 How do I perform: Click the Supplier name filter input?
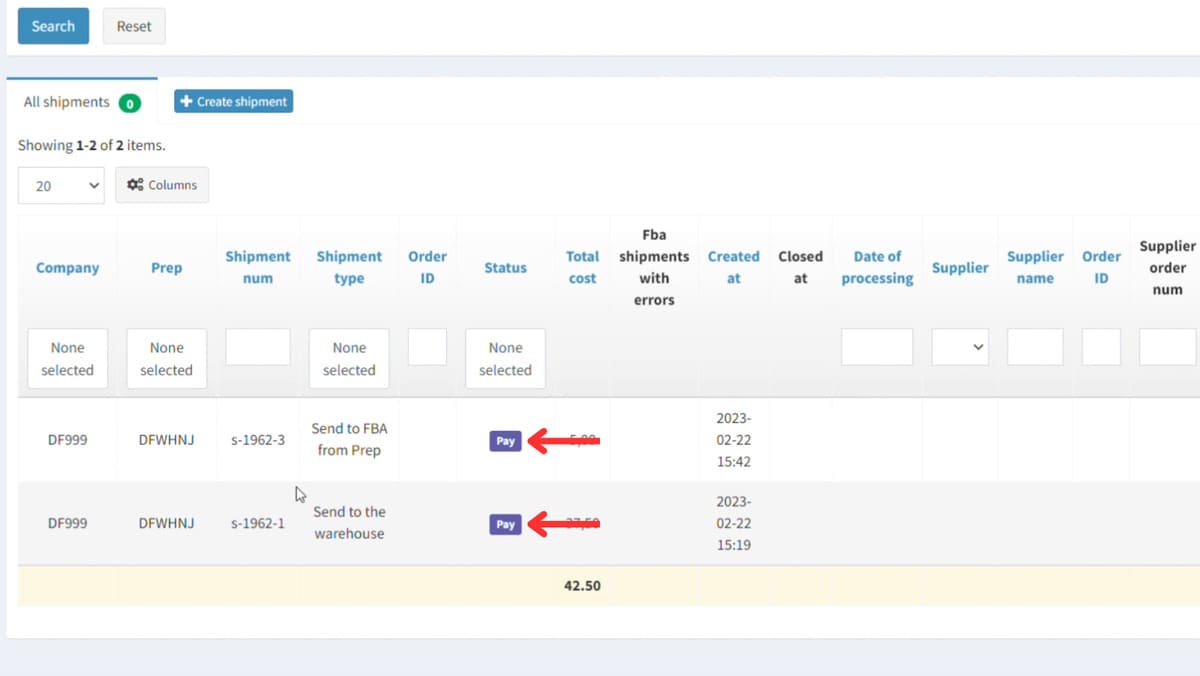[x=1035, y=347]
